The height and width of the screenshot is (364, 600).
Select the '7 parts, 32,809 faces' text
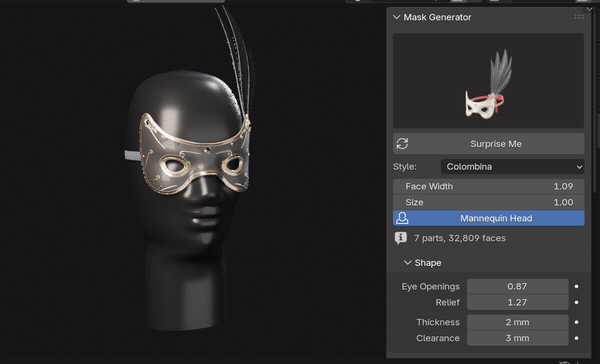[x=460, y=238]
